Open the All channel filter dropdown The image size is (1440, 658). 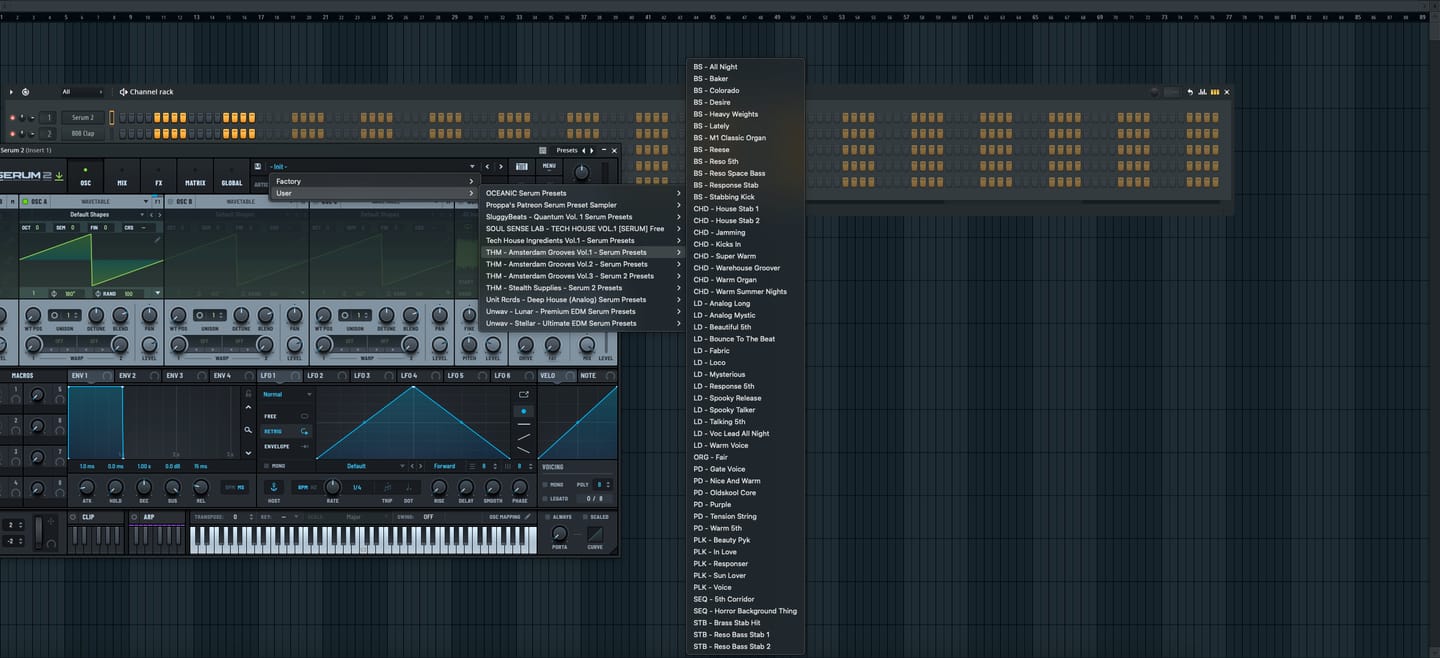click(82, 92)
